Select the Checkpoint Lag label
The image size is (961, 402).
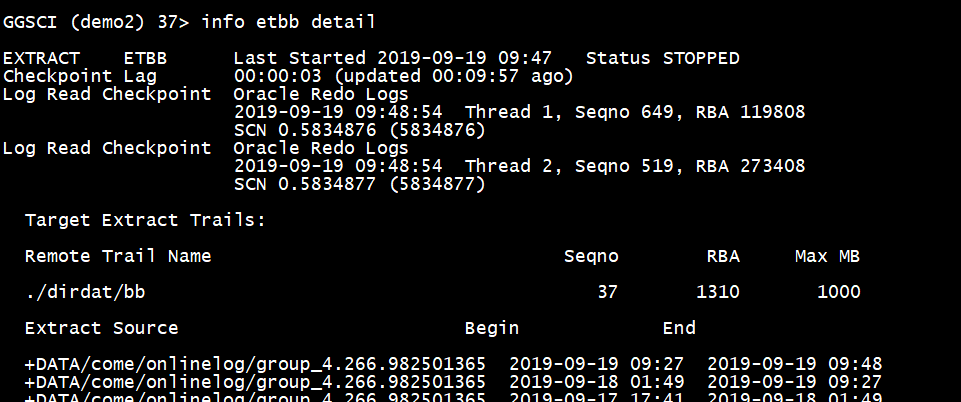click(x=79, y=76)
